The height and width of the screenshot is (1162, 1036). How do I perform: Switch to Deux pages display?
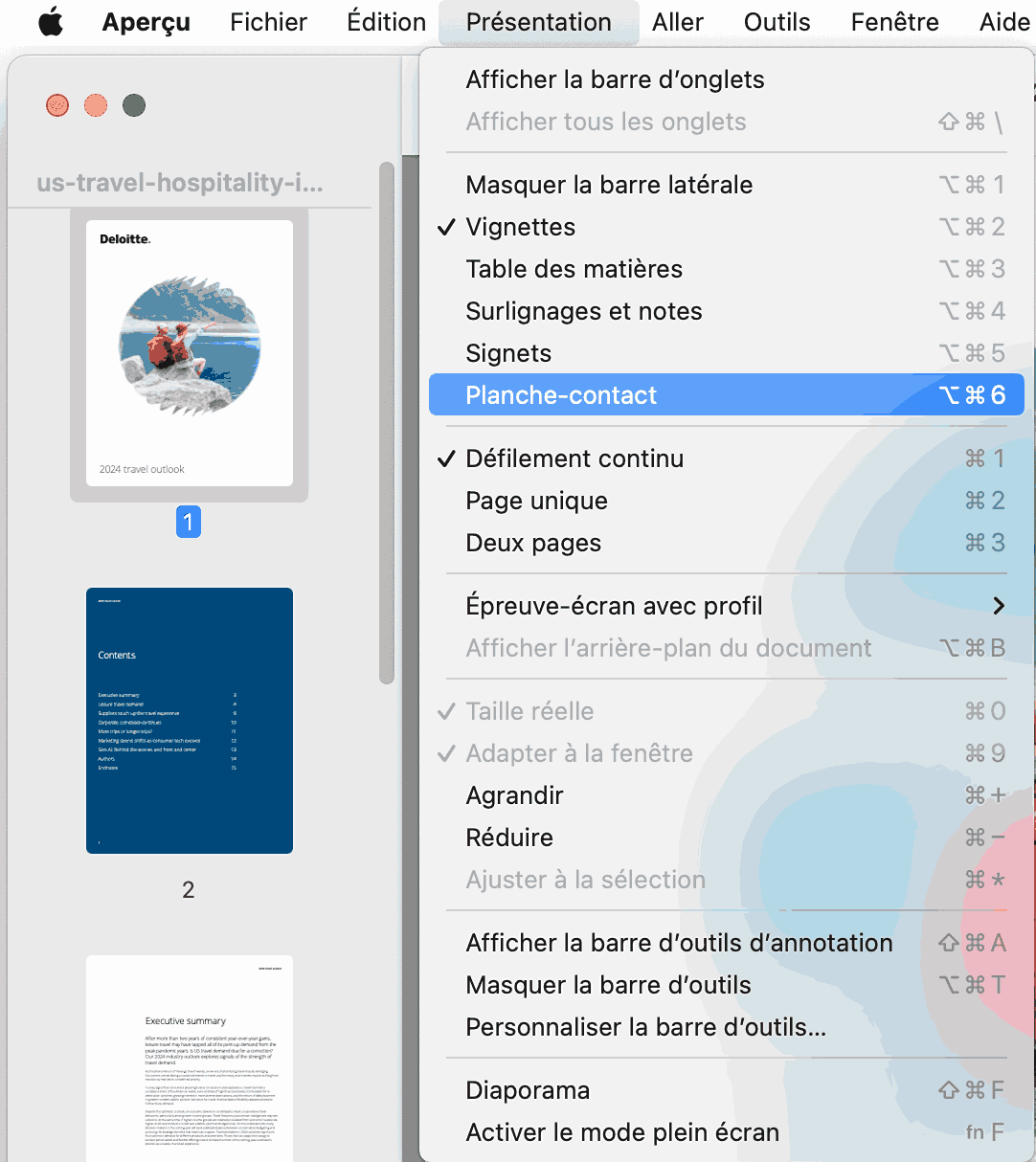click(727, 543)
